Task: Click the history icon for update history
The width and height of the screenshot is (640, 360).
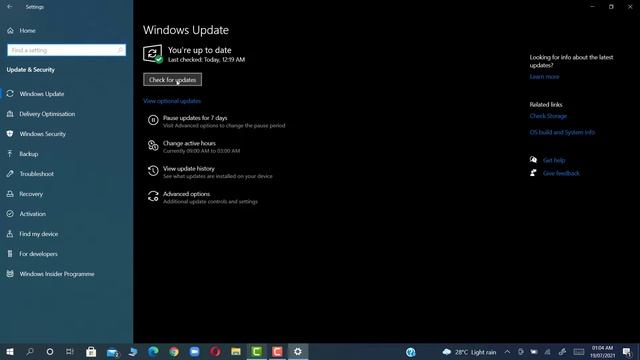Action: 153,171
